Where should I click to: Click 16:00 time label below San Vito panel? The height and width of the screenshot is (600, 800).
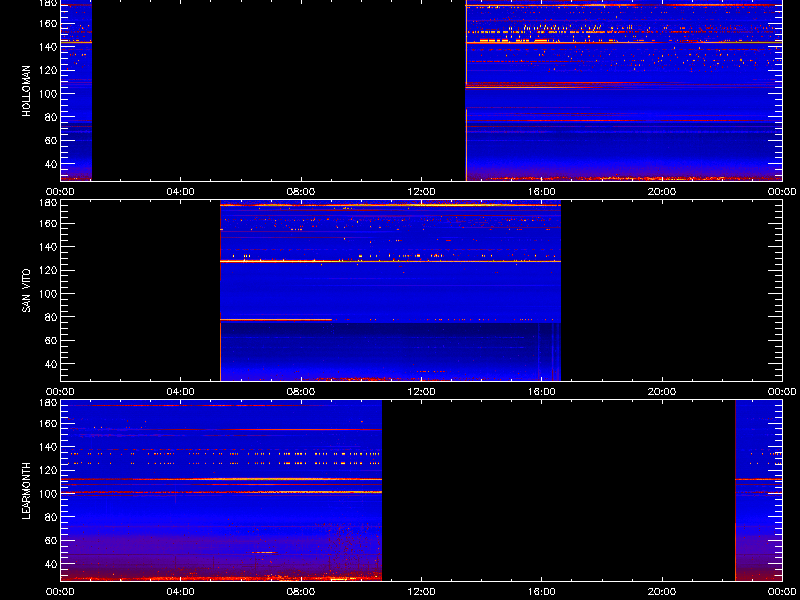pyautogui.click(x=541, y=392)
